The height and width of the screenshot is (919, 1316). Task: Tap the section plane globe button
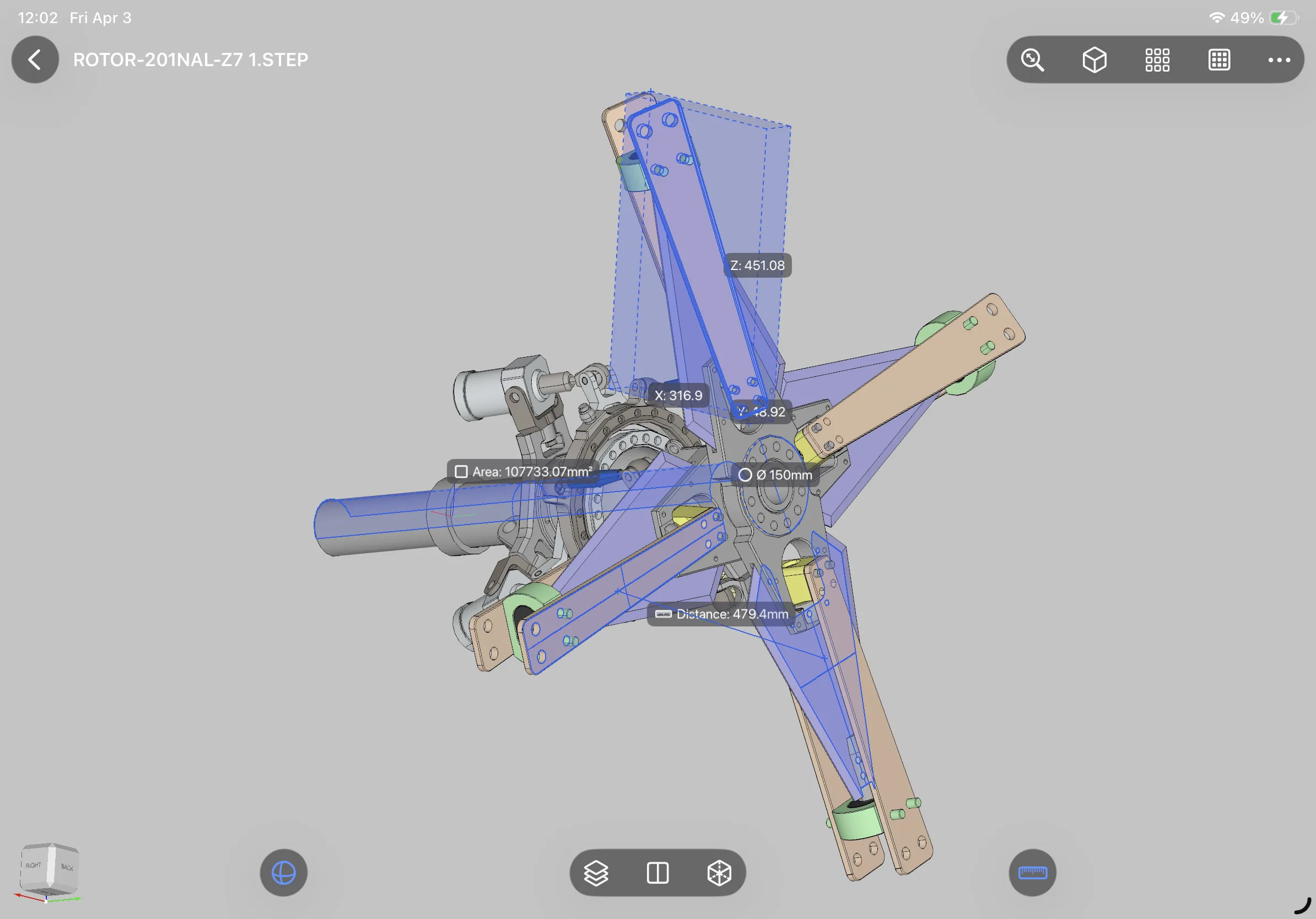tap(284, 872)
